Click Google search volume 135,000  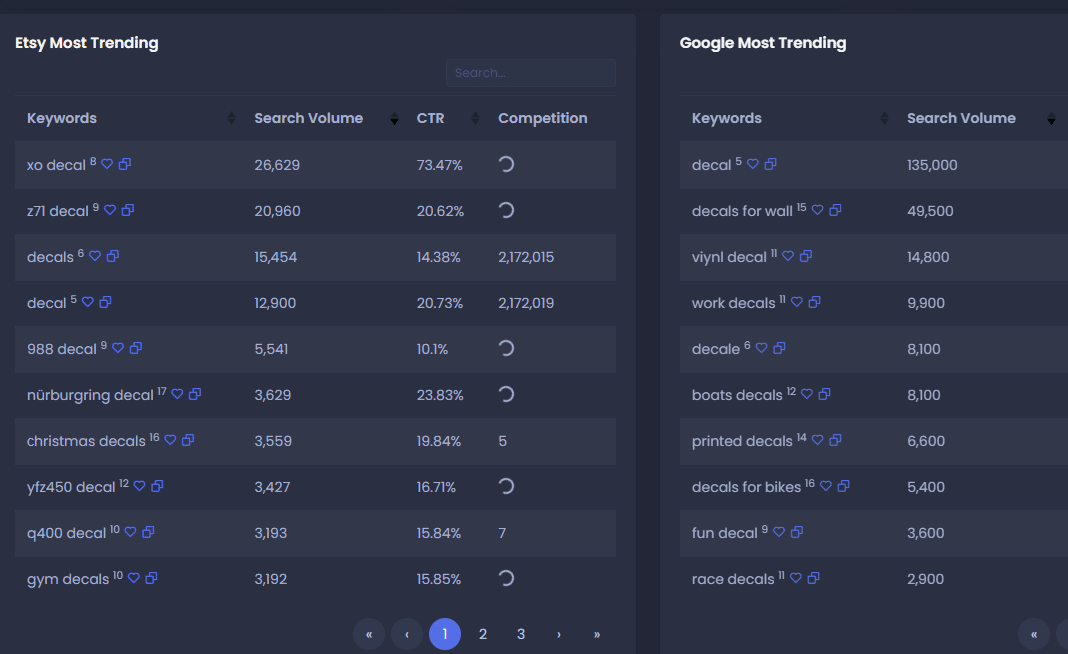click(932, 166)
